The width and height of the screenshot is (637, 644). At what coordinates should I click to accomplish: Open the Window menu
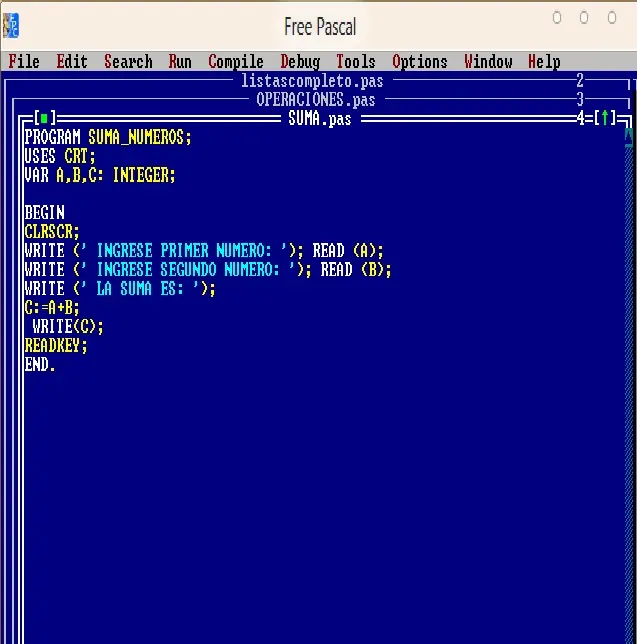coord(488,62)
